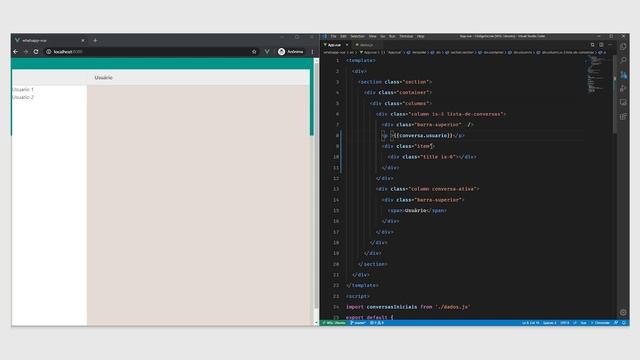
Task: Split the VS Code editor
Action: (601, 45)
